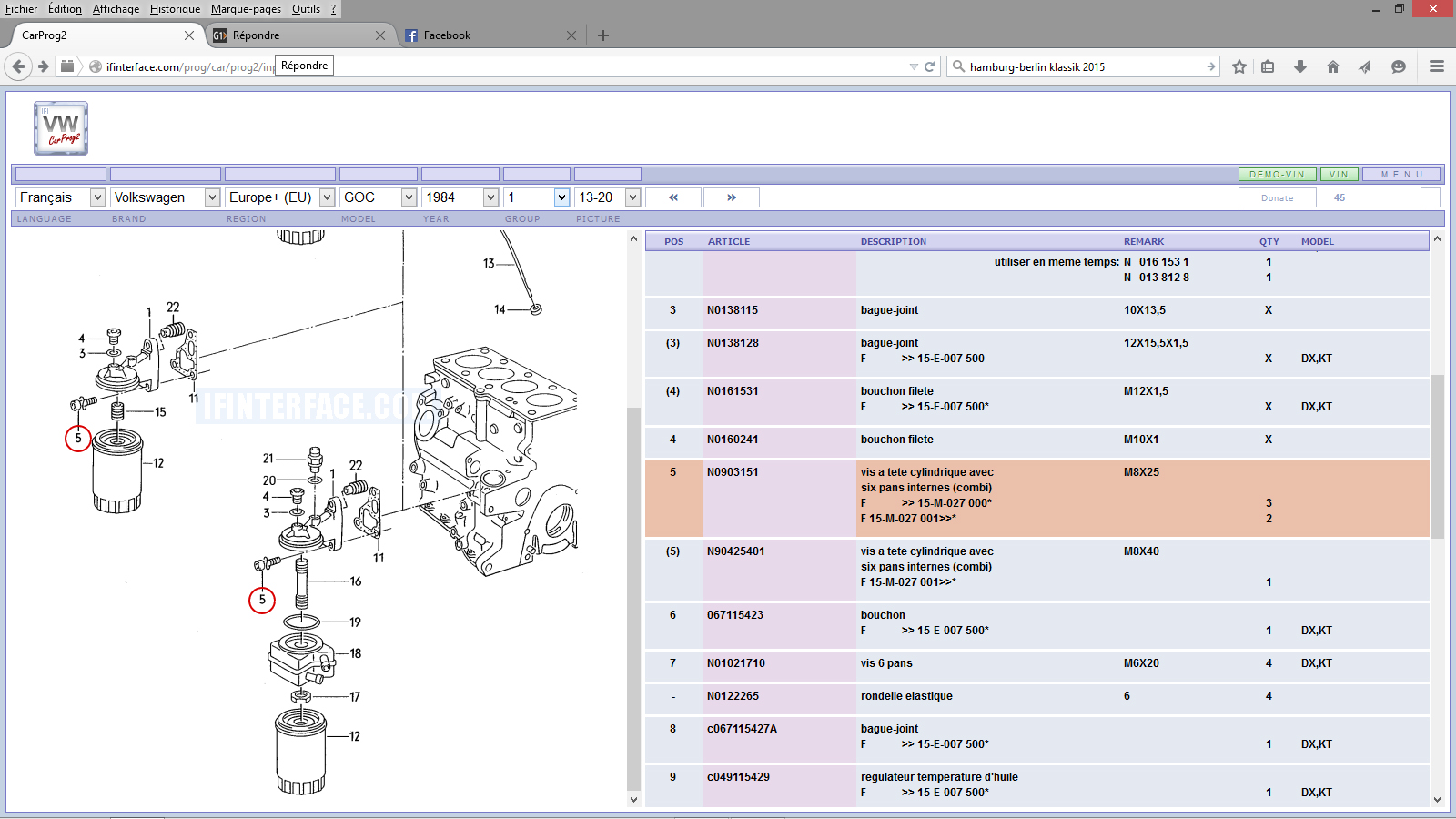Click the browser forward arrow
Viewport: 1456px width, 819px height.
click(x=43, y=66)
